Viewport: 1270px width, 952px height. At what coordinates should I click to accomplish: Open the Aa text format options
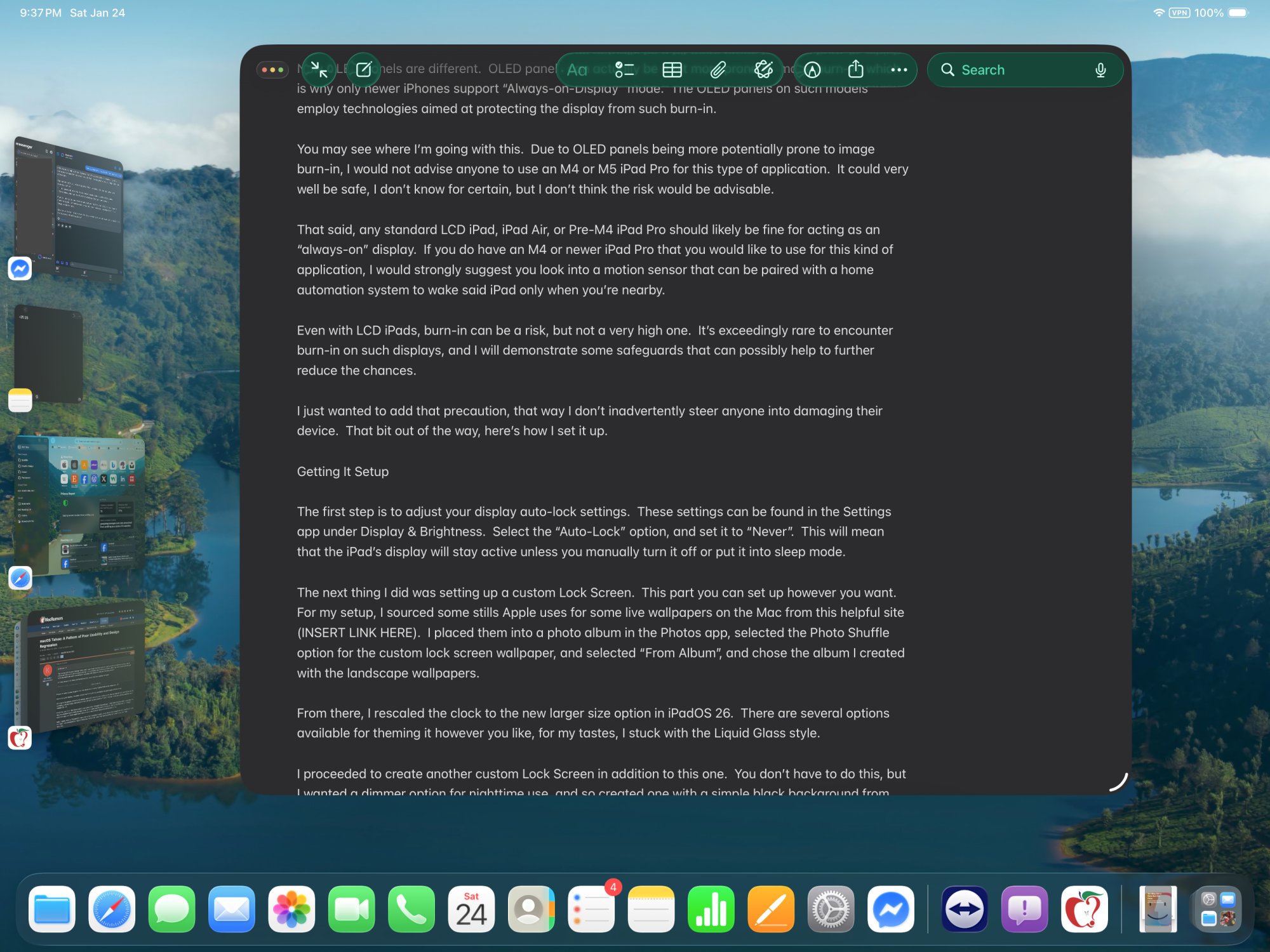click(x=577, y=70)
